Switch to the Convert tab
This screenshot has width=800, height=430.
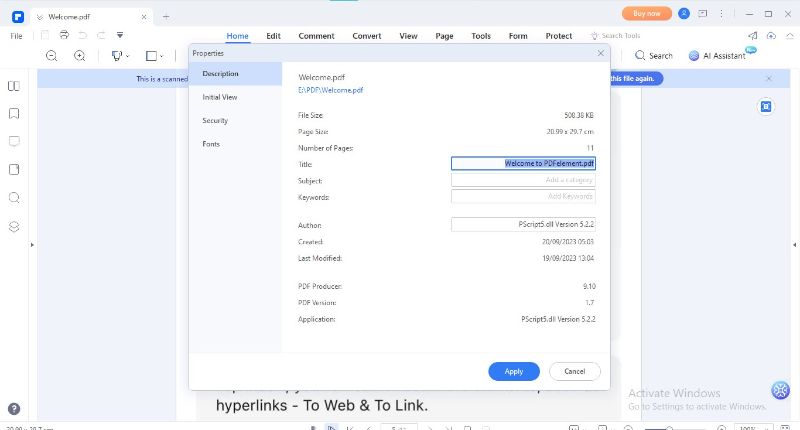pyautogui.click(x=367, y=36)
